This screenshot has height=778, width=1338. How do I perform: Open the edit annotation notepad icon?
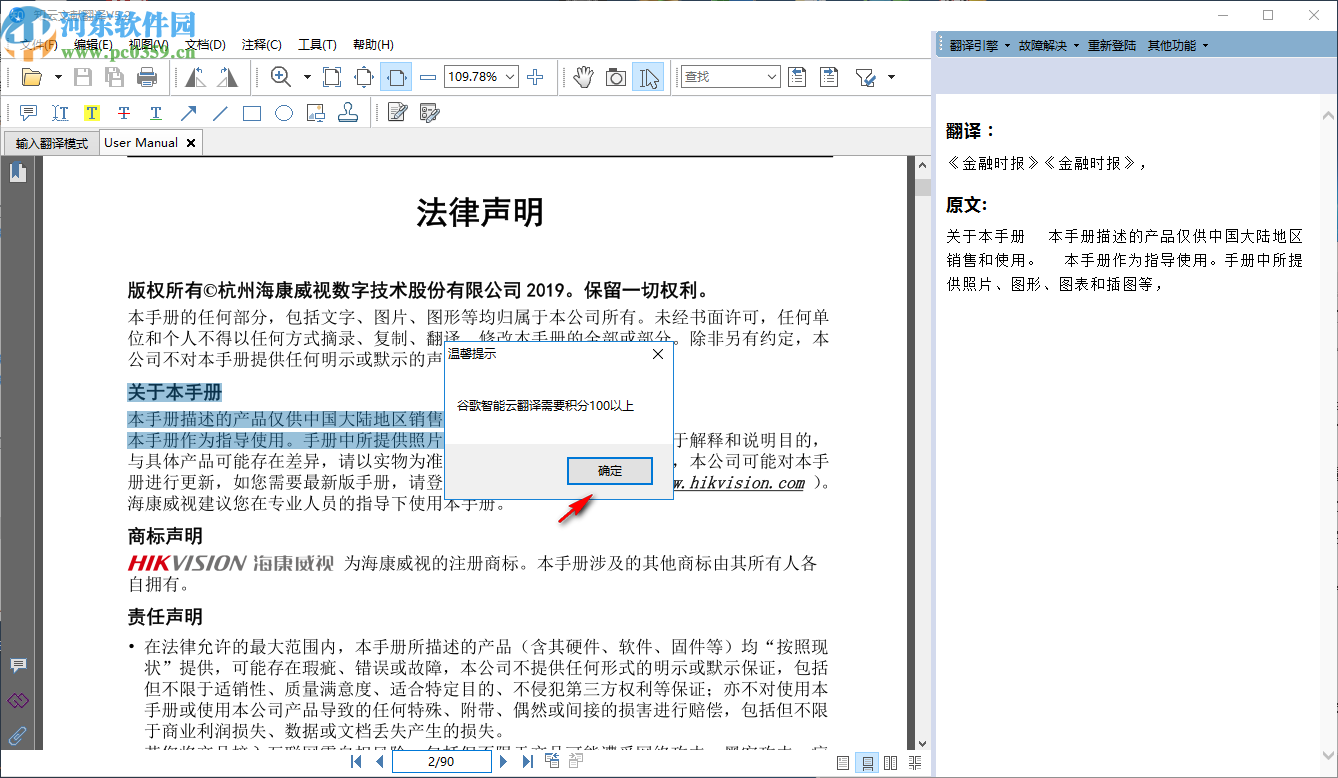tap(397, 113)
